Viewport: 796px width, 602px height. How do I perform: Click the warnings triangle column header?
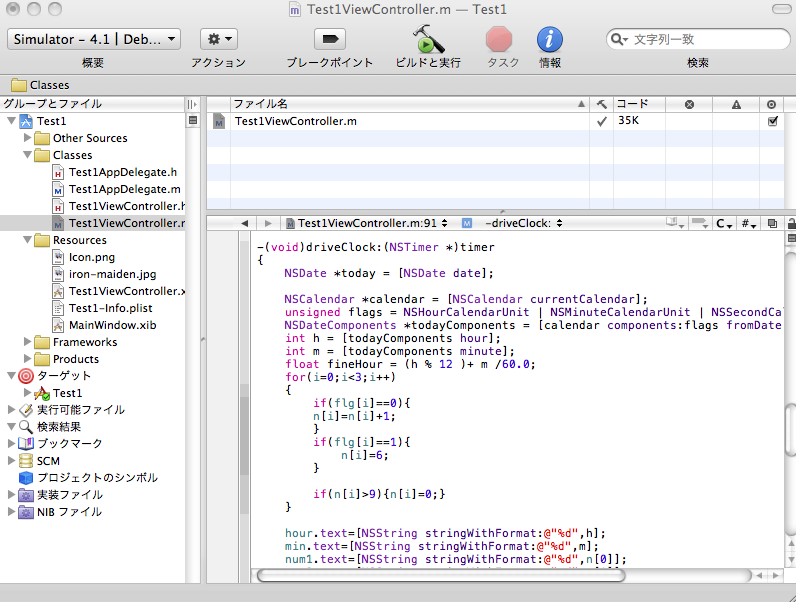click(x=736, y=105)
